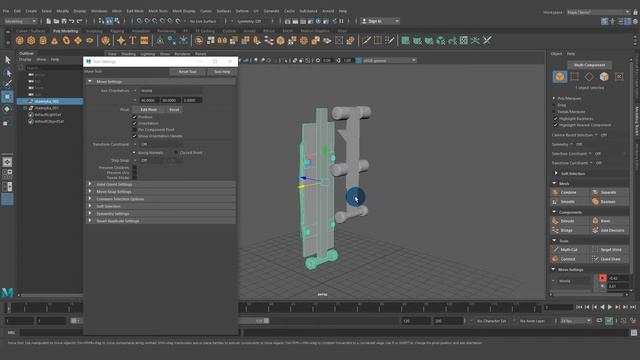The width and height of the screenshot is (640, 360).
Task: Click the Play forward playback button
Action: click(610, 307)
